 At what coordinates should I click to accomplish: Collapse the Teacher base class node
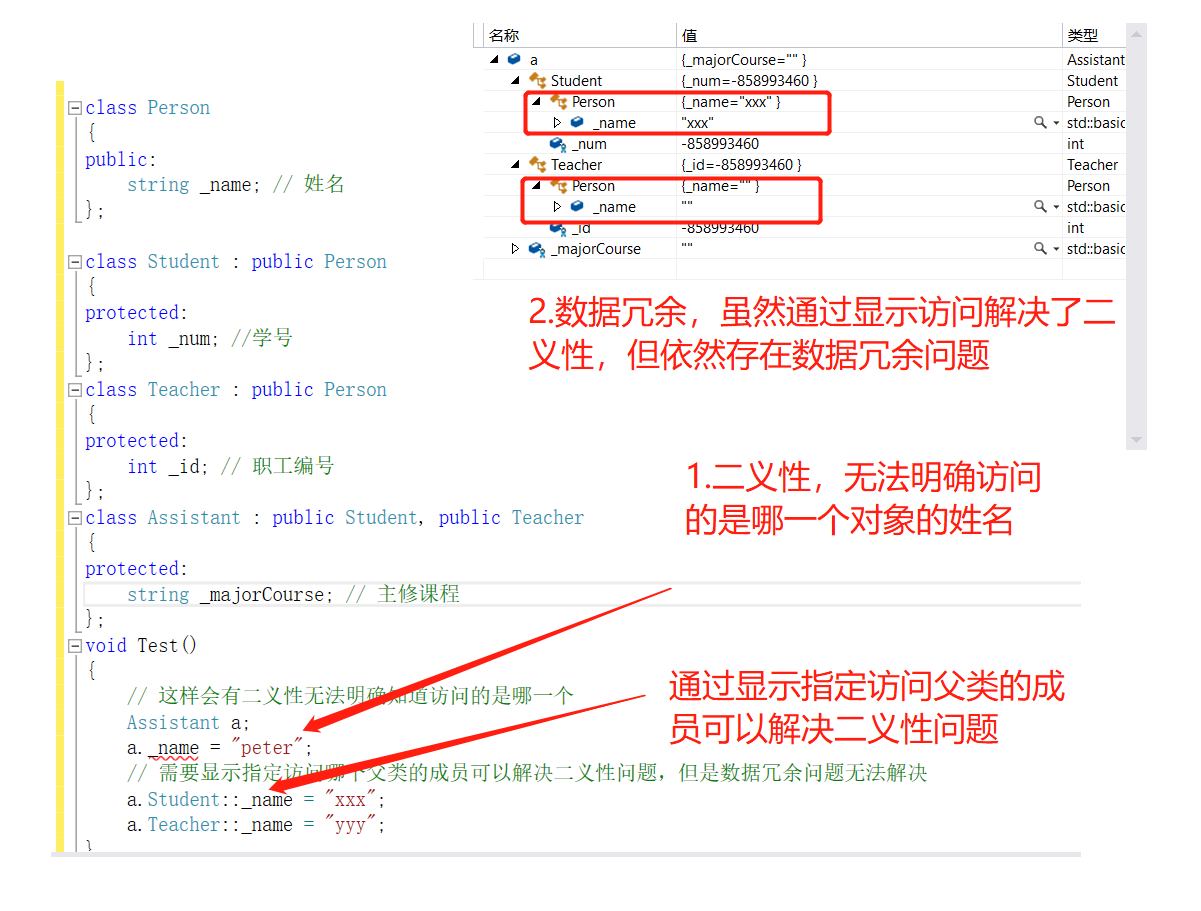[516, 165]
